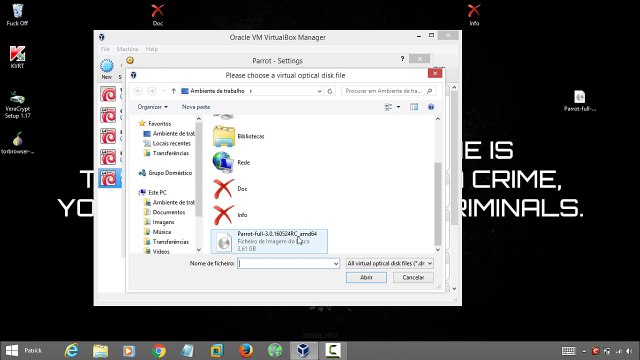Refresh the folder listing
This screenshot has height=360, width=640.
click(x=330, y=91)
